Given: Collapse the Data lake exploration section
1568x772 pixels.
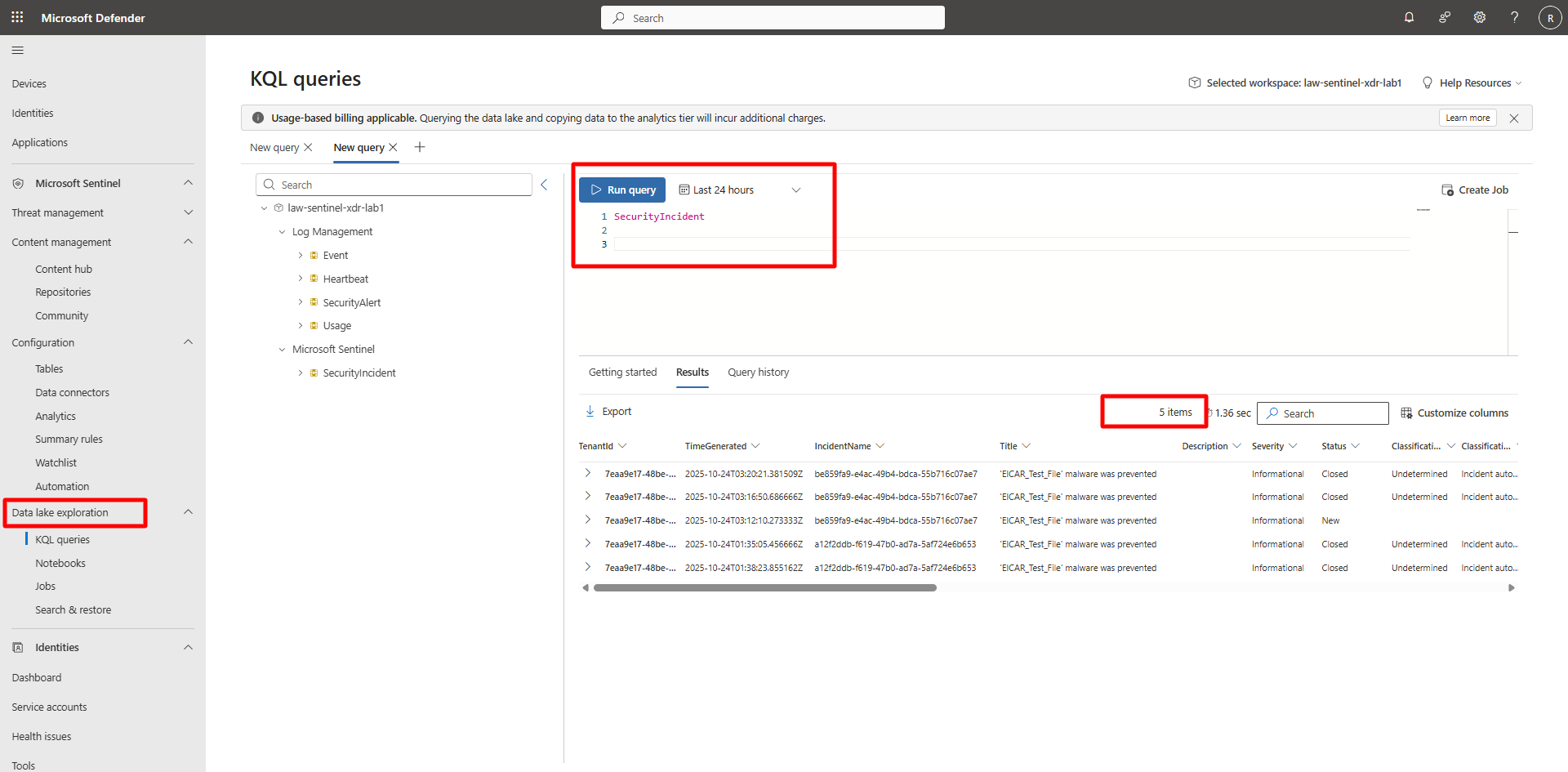Looking at the screenshot, I should coord(188,512).
